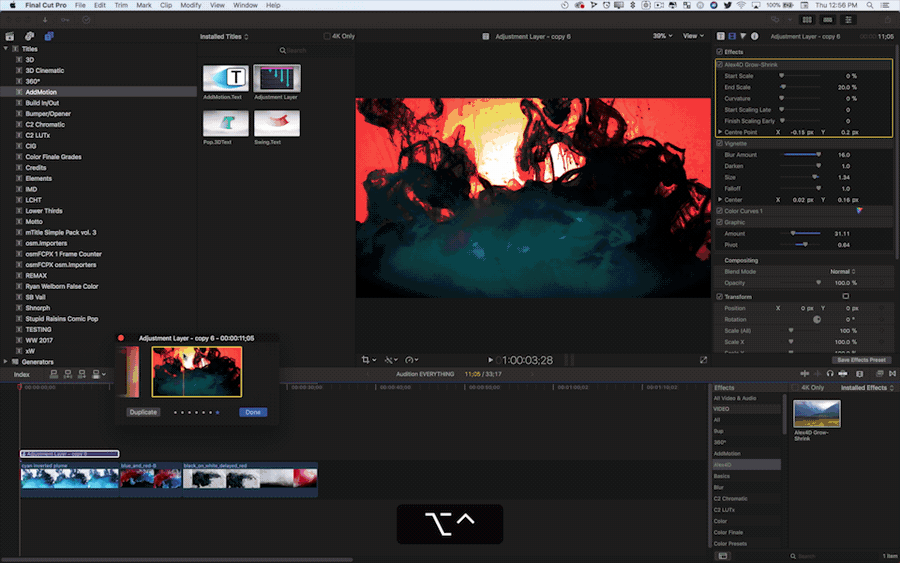
Task: Select the Alex4D Grow-Shrink effect thumbnail
Action: tap(816, 414)
